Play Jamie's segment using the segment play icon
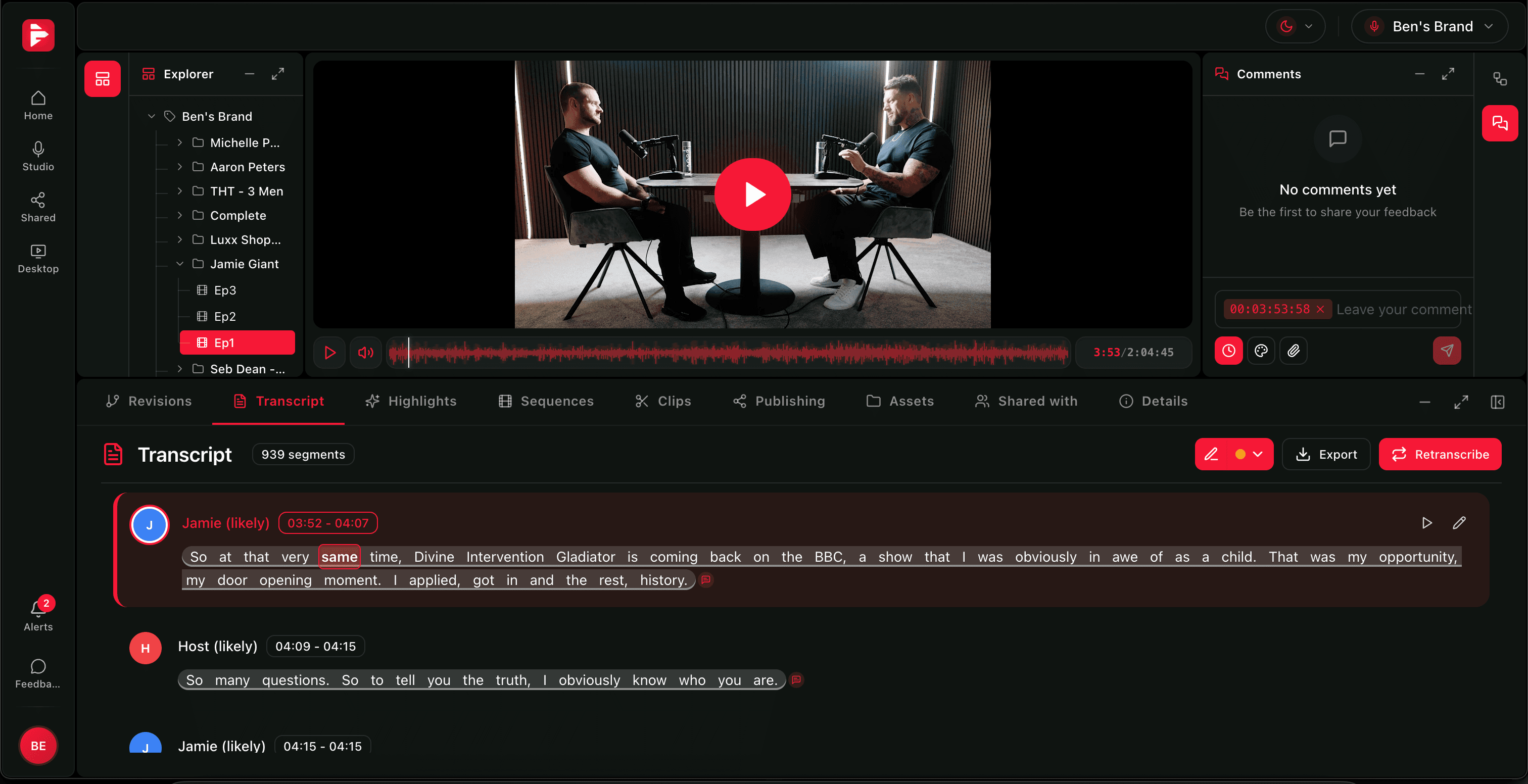This screenshot has width=1528, height=784. pos(1426,523)
